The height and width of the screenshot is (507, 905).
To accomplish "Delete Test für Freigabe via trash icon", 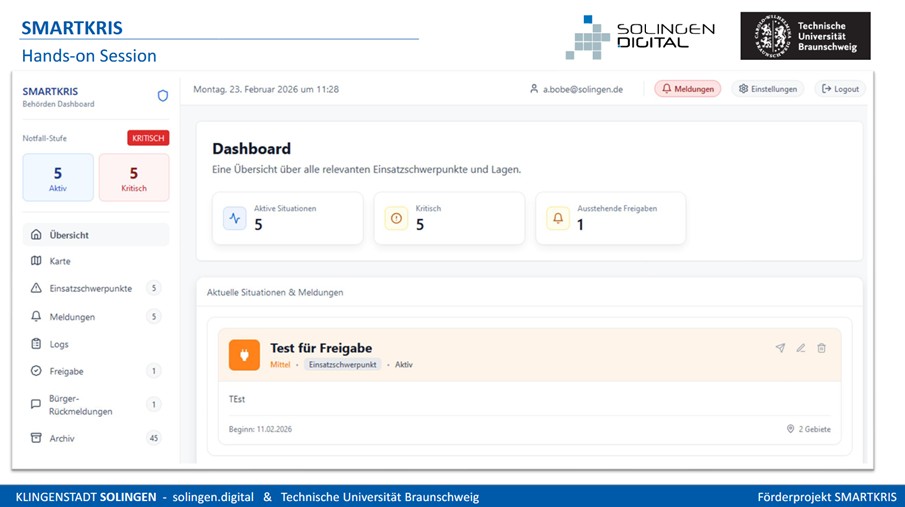I will (x=822, y=348).
